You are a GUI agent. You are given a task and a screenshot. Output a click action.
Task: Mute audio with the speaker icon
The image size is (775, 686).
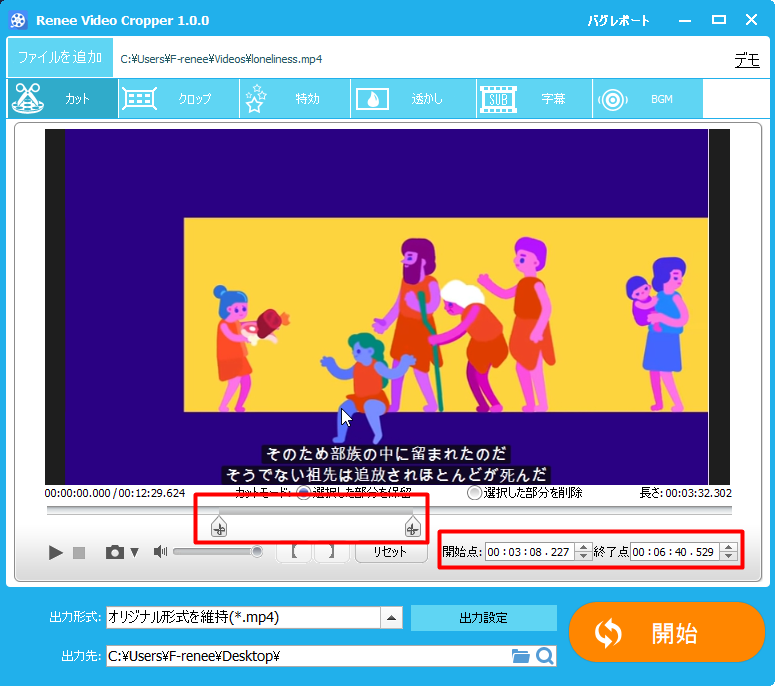[160, 552]
